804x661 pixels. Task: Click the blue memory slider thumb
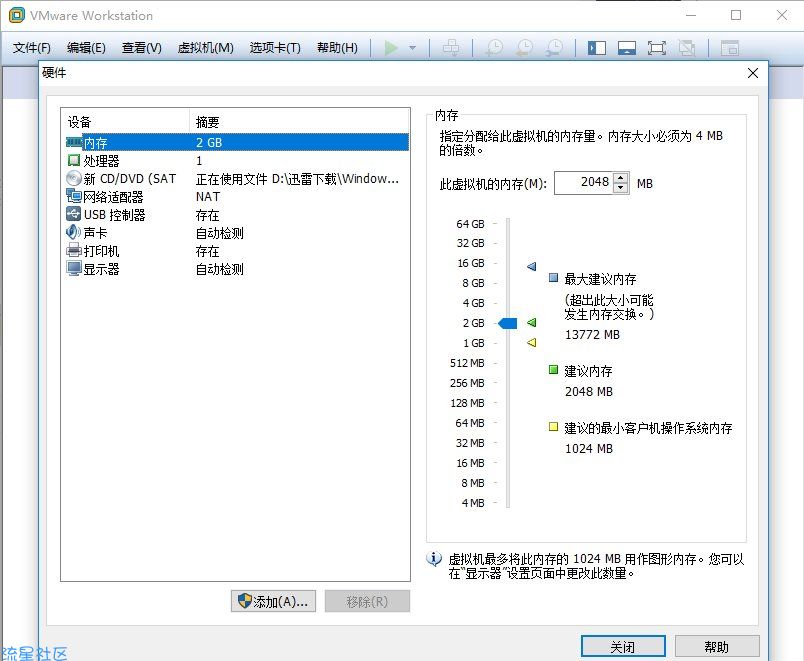(508, 323)
